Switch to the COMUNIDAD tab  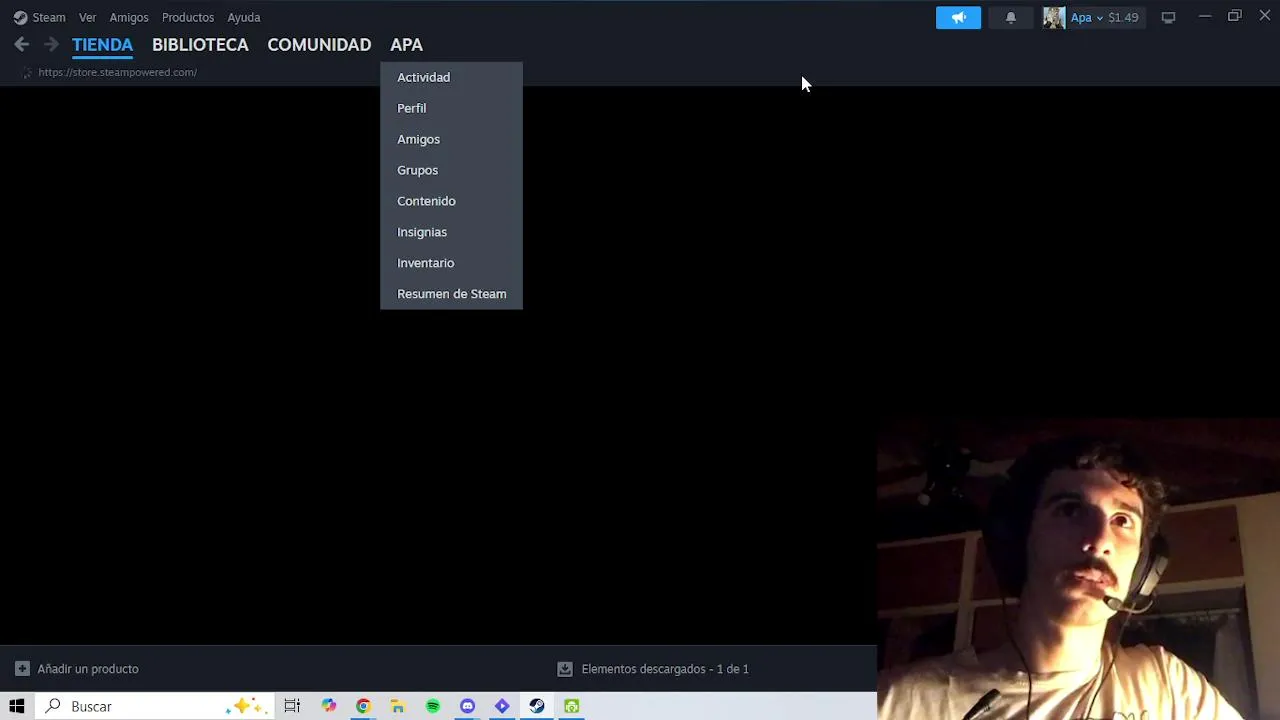point(319,45)
